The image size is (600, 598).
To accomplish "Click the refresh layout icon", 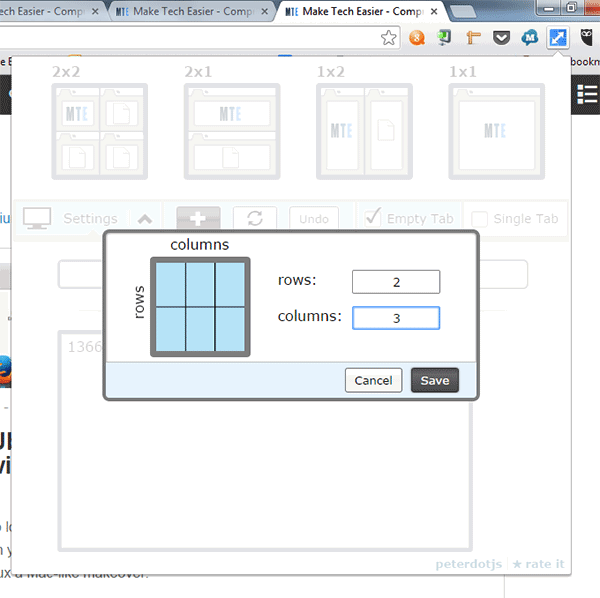I will tap(254, 218).
